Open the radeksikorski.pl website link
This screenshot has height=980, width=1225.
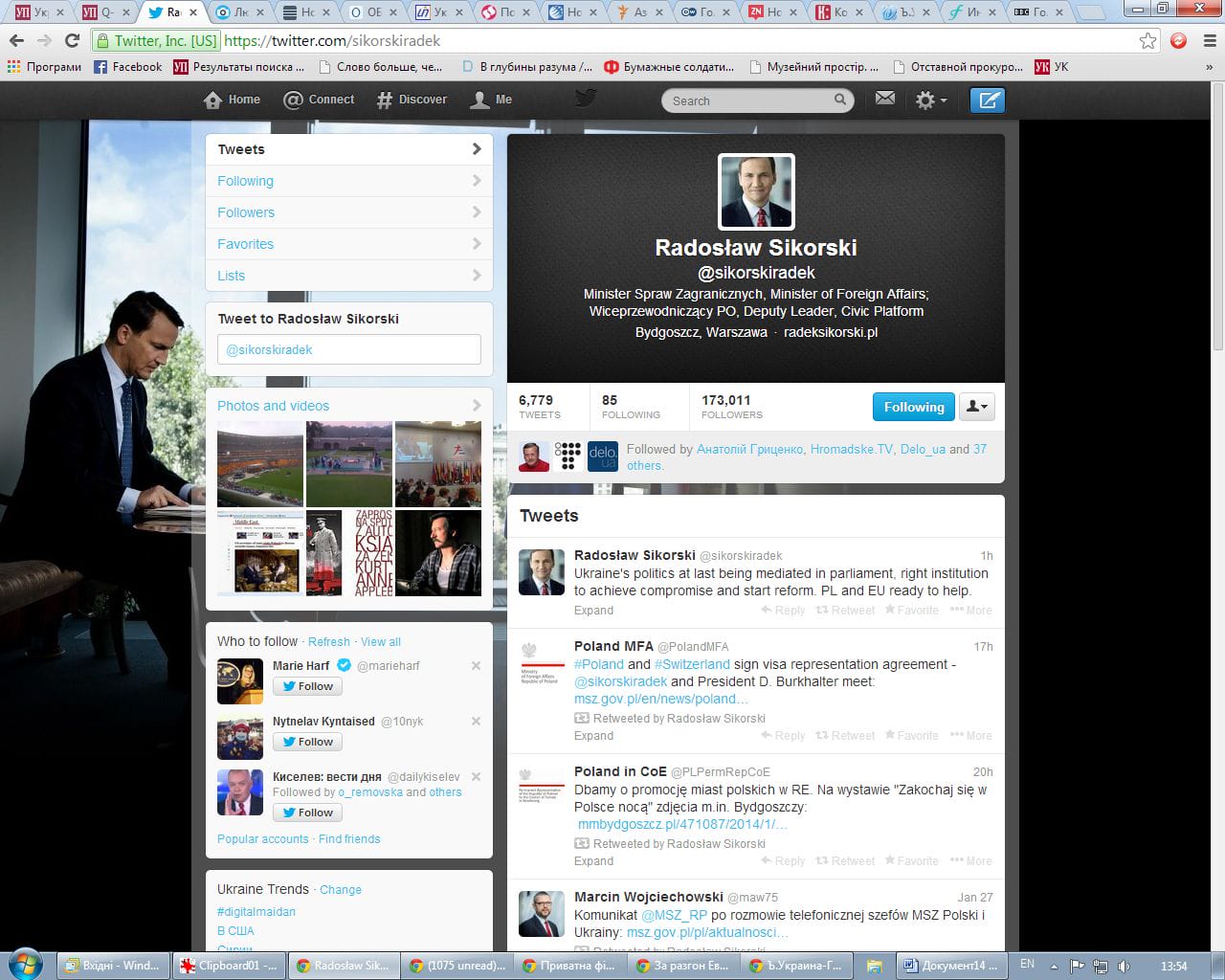tap(830, 332)
